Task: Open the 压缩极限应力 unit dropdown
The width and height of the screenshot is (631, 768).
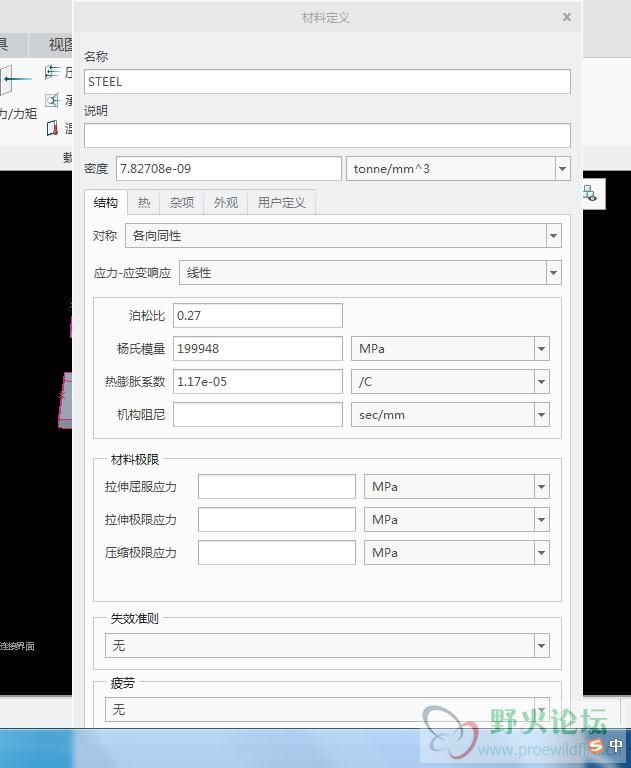Action: pyautogui.click(x=541, y=553)
